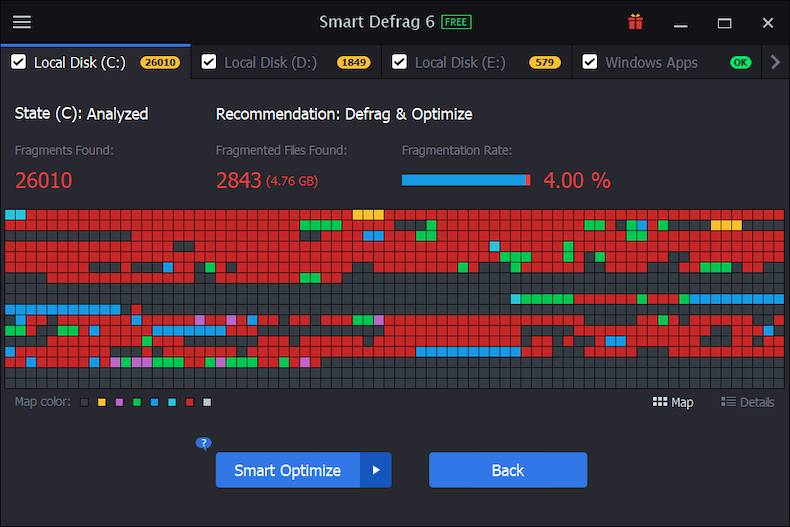Expand the Smart Optimize dropdown arrow

(376, 470)
